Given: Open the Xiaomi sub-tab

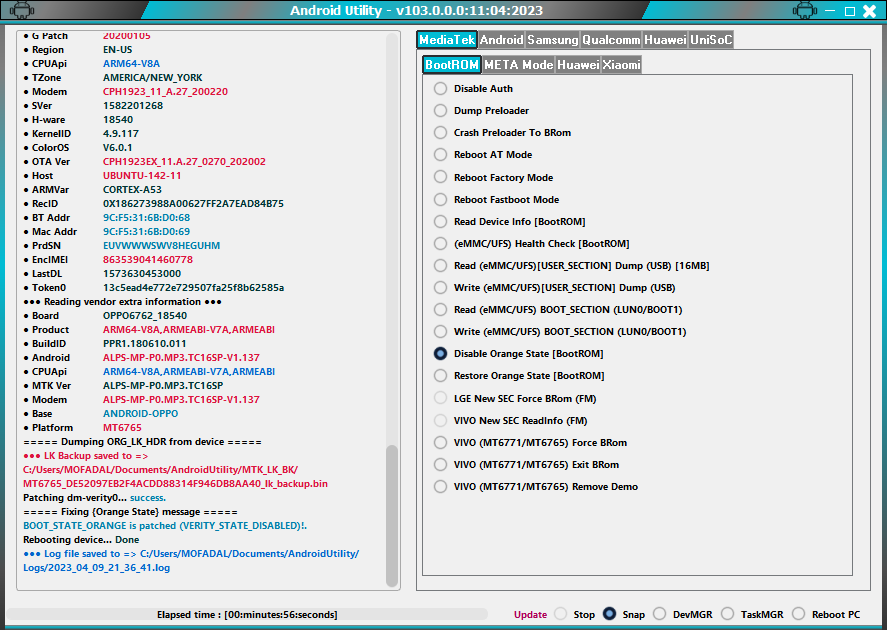Looking at the screenshot, I should 621,64.
